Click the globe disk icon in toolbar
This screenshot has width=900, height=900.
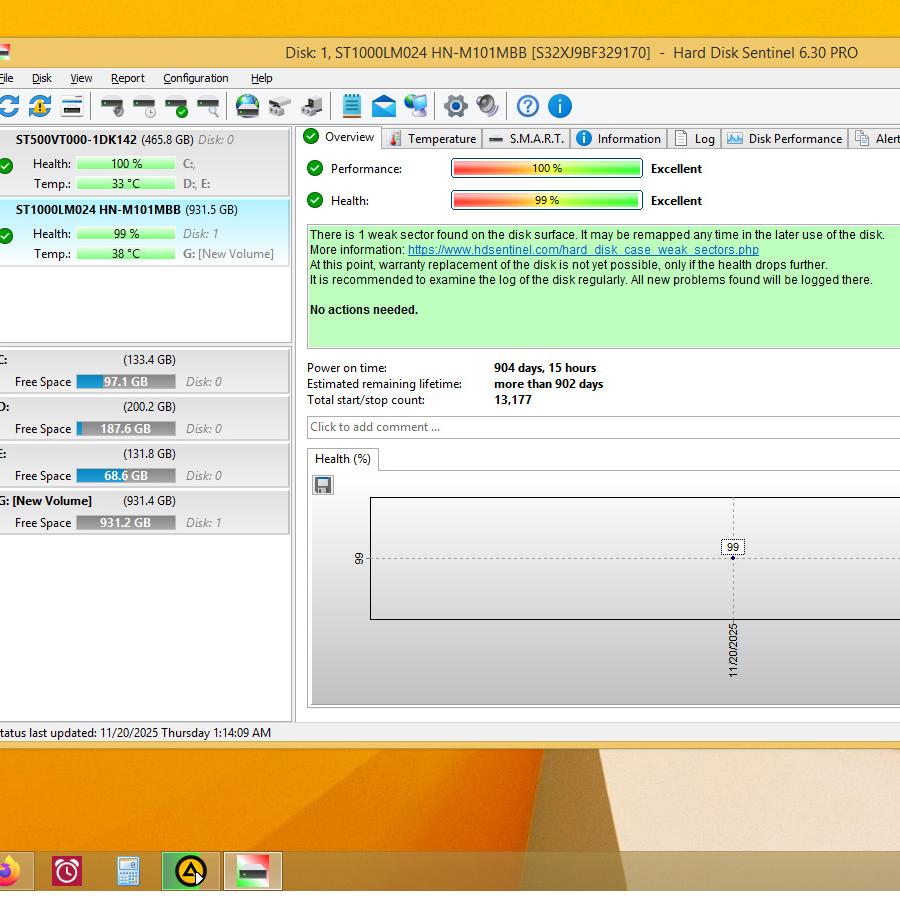[247, 106]
